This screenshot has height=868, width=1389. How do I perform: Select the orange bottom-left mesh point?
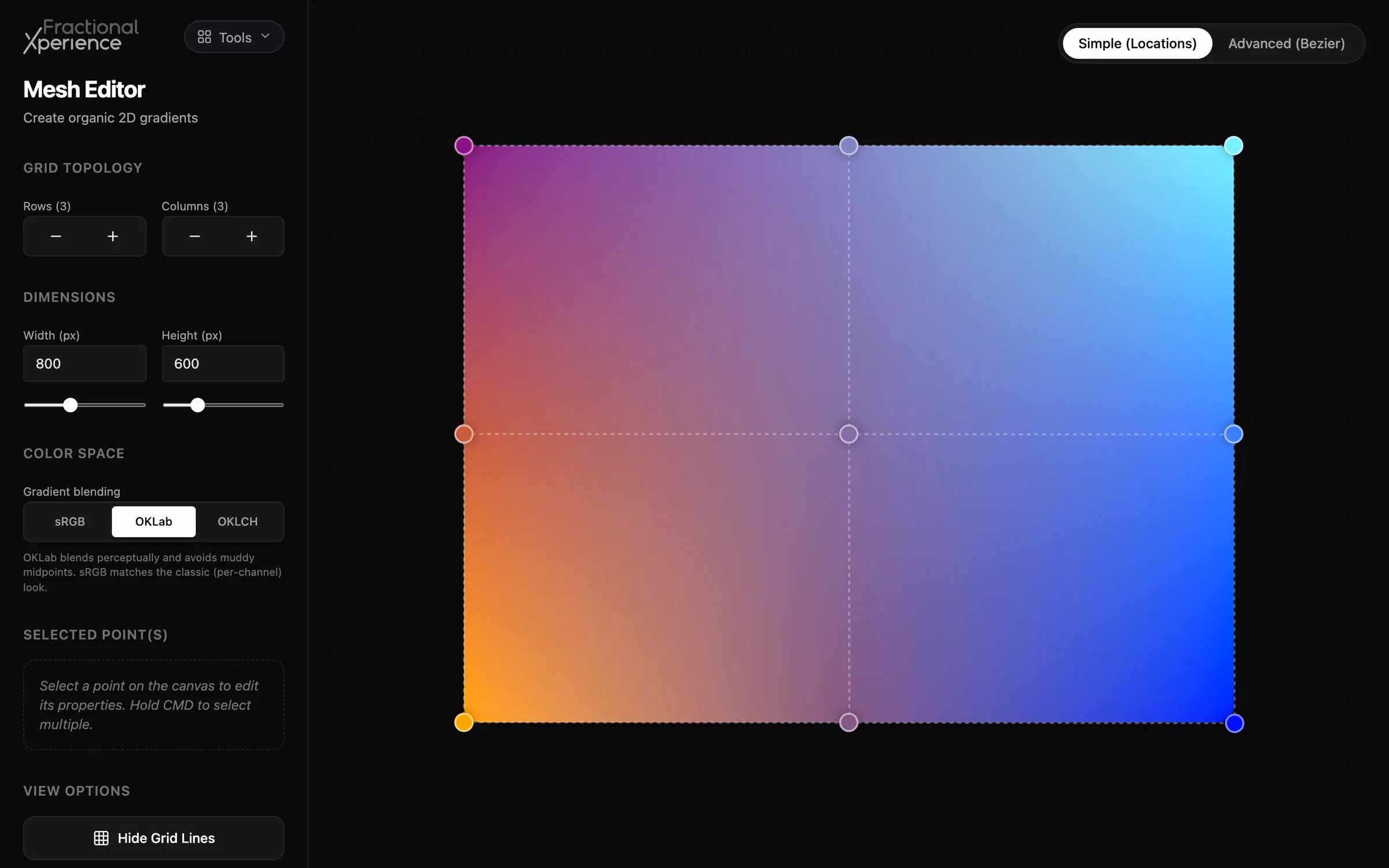[464, 722]
